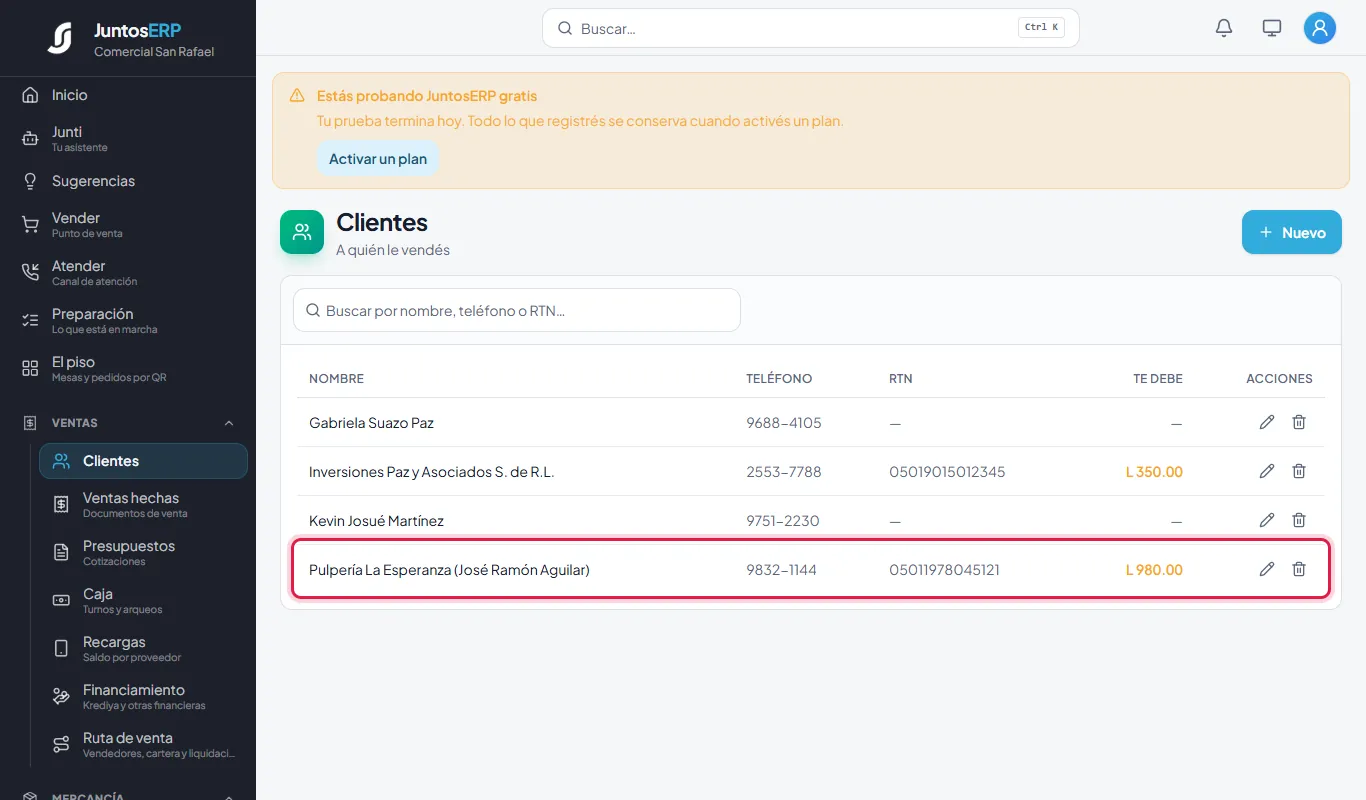Open Vender point of sale

click(x=128, y=225)
